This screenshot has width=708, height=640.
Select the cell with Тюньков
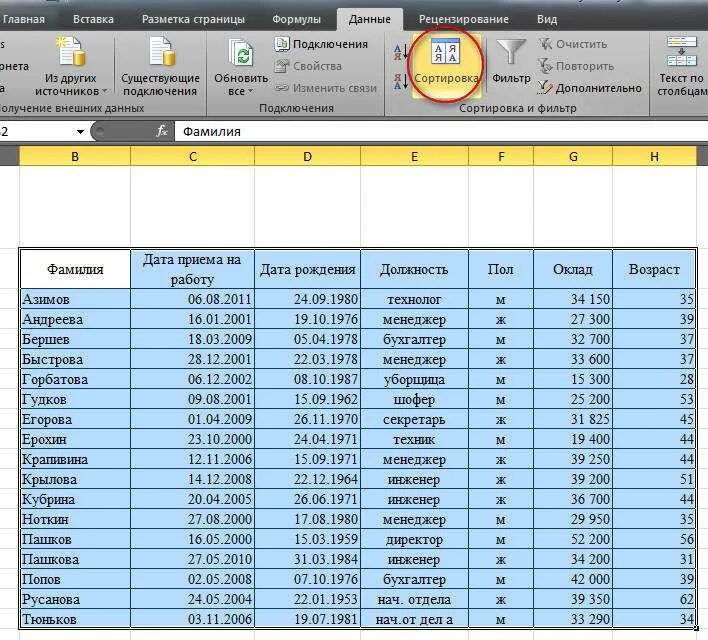click(x=75, y=619)
